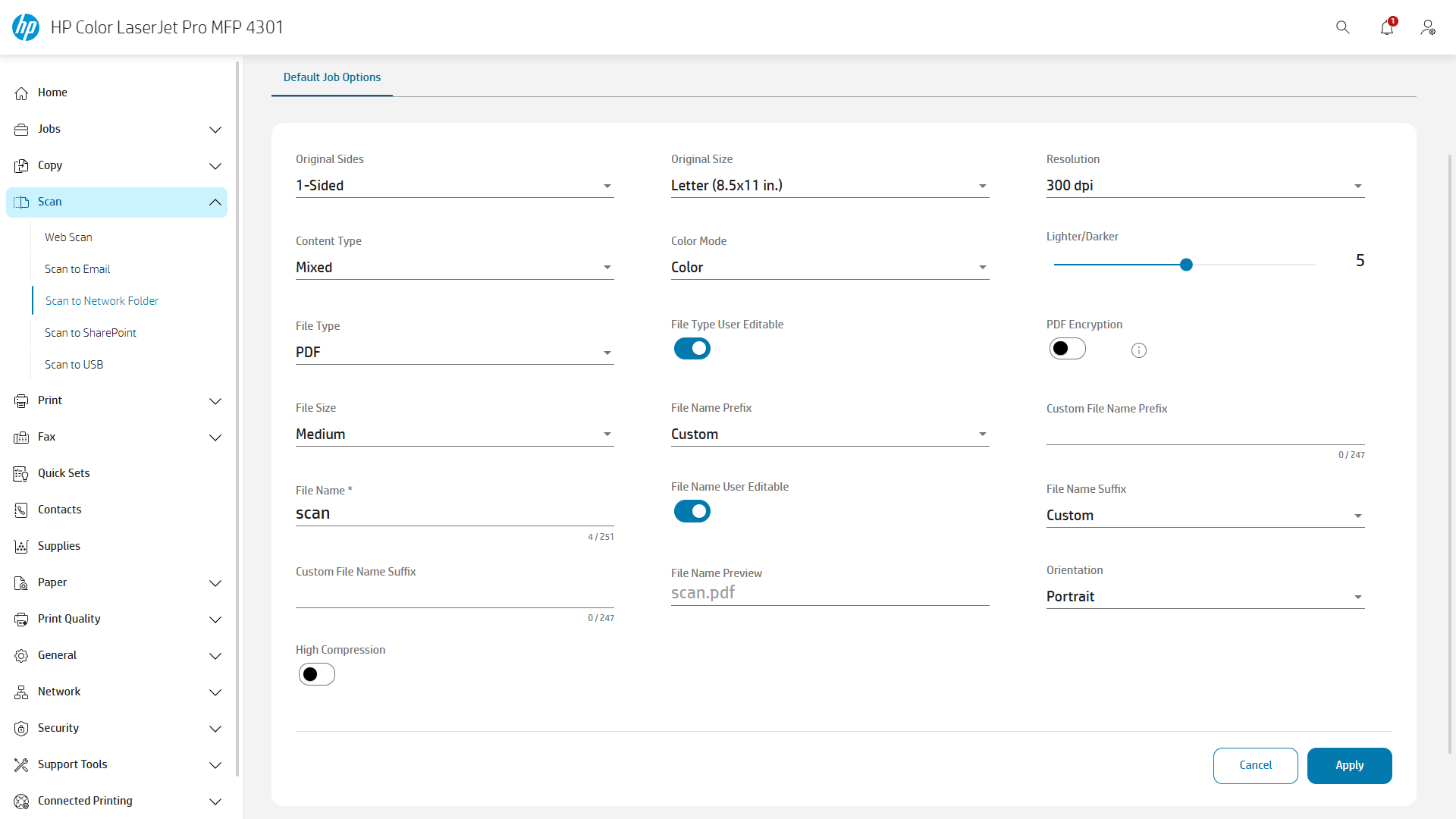
Task: Click the Fax machine icon
Action: click(21, 437)
